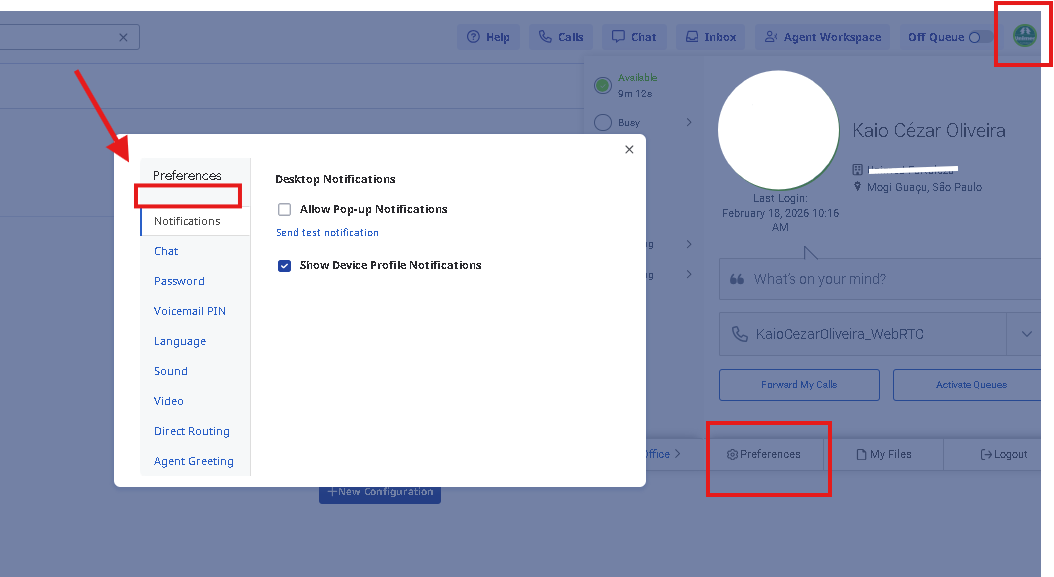Uncheck Show Device Profile Notifications
Screen dimensions: 1054x577
pyautogui.click(x=284, y=266)
